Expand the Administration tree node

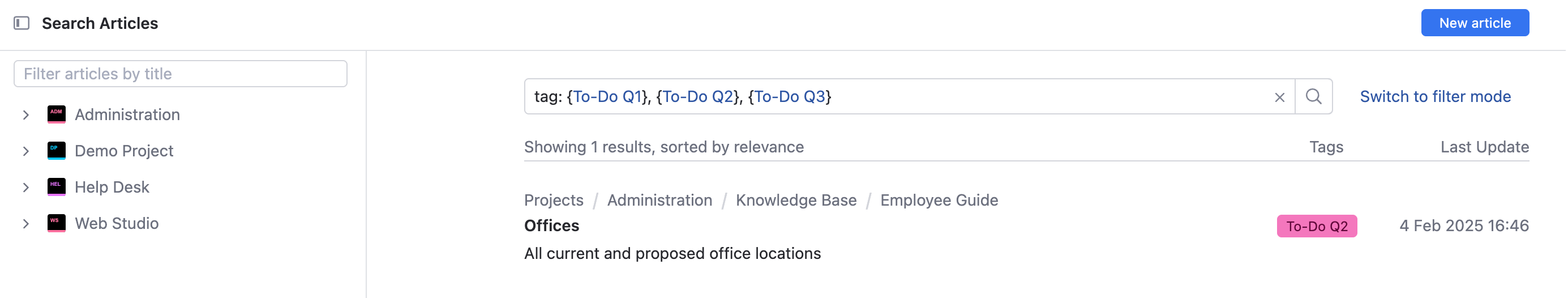(x=26, y=114)
